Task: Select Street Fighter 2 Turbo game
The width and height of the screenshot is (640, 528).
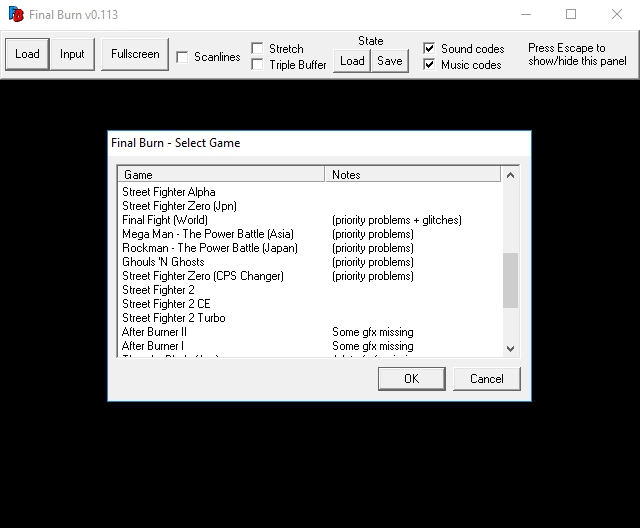Action: point(173,318)
